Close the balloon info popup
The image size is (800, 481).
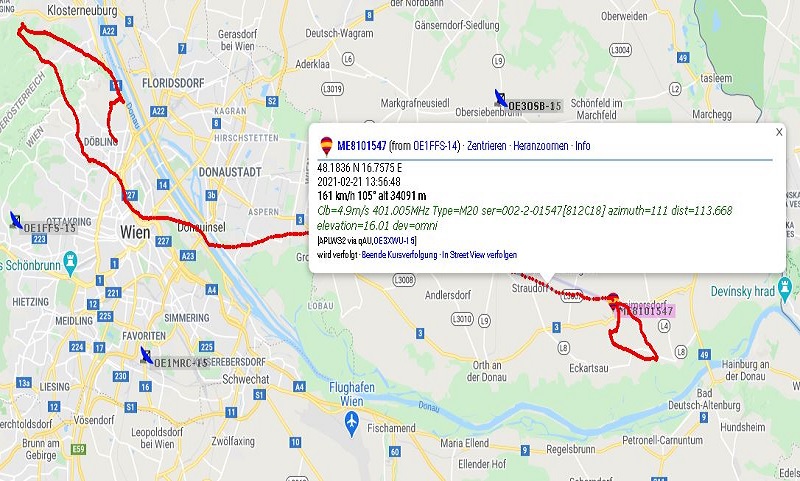(x=779, y=132)
